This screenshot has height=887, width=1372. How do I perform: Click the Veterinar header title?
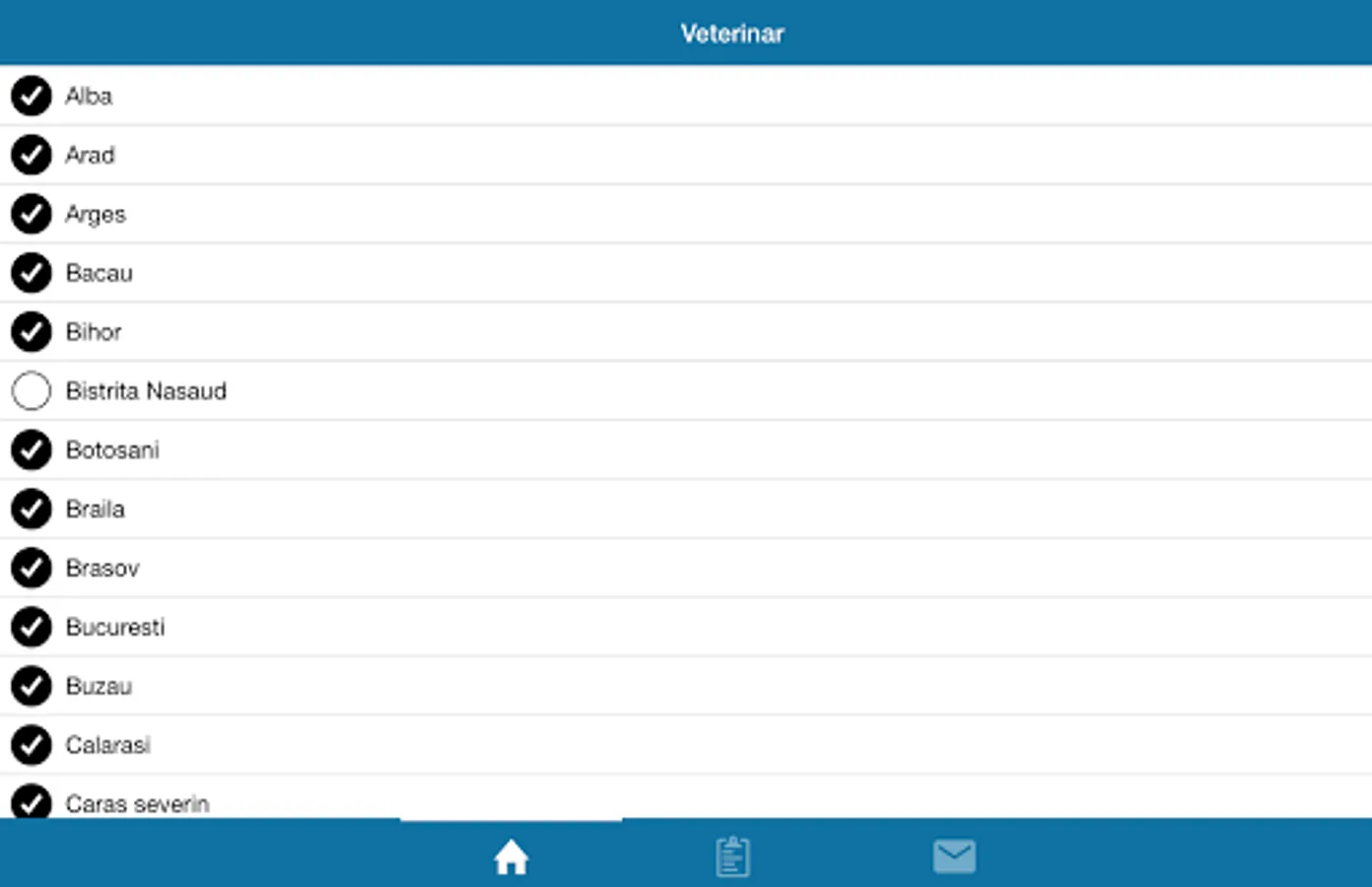[732, 34]
